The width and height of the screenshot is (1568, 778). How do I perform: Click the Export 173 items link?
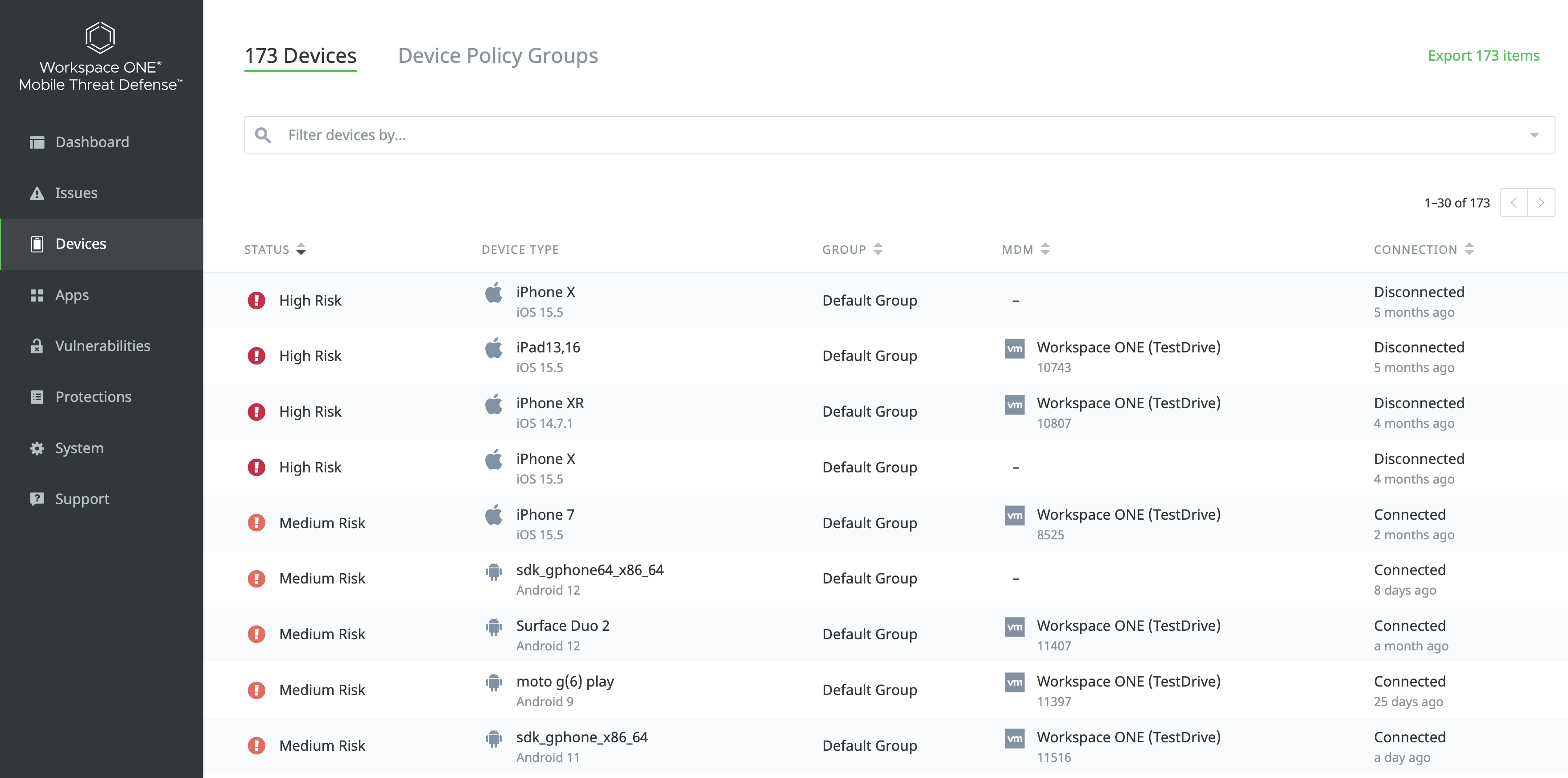[x=1484, y=55]
